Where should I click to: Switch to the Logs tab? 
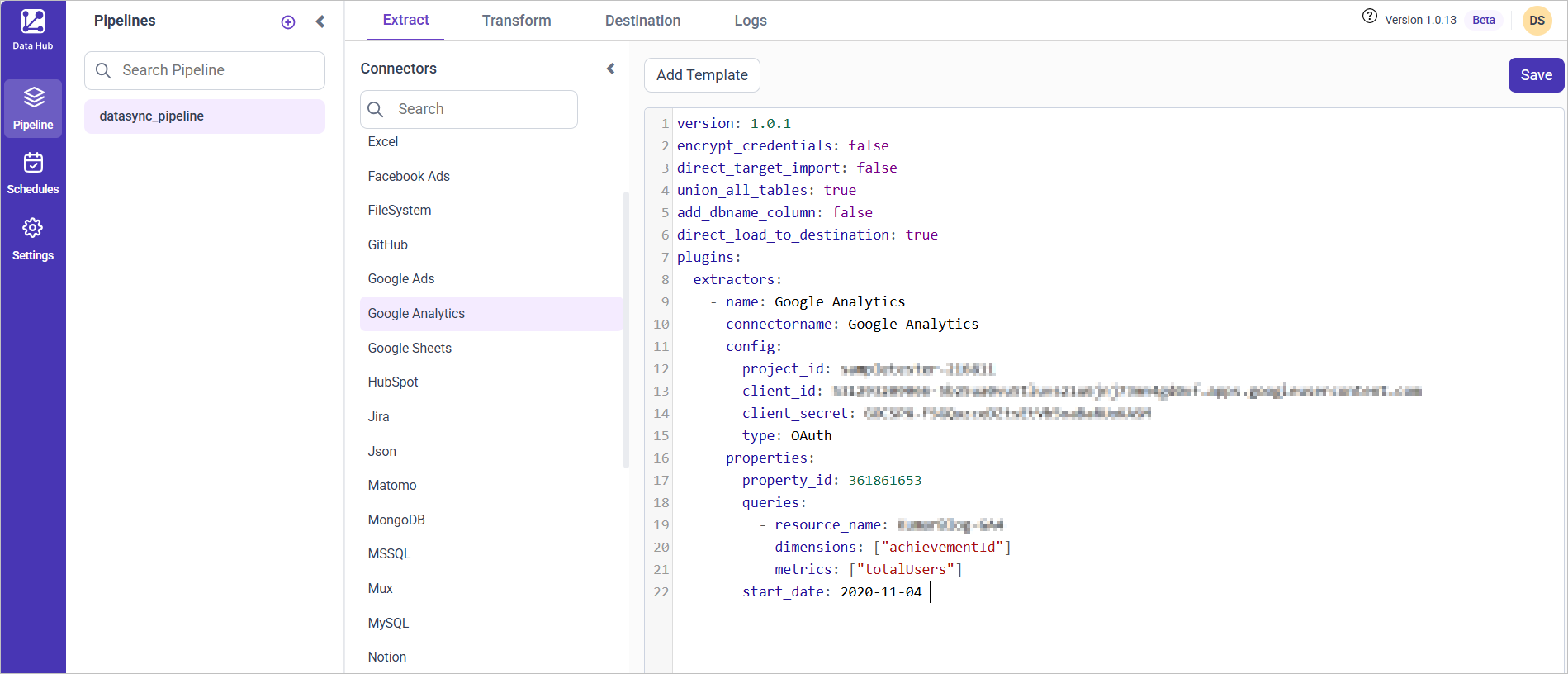click(x=751, y=21)
